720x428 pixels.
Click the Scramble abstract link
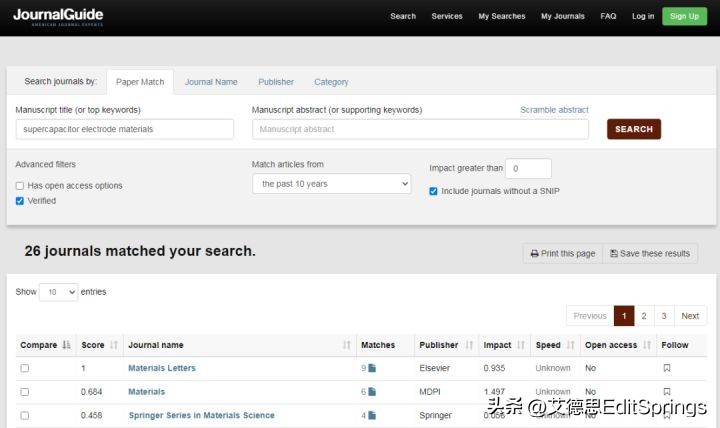pyautogui.click(x=554, y=110)
